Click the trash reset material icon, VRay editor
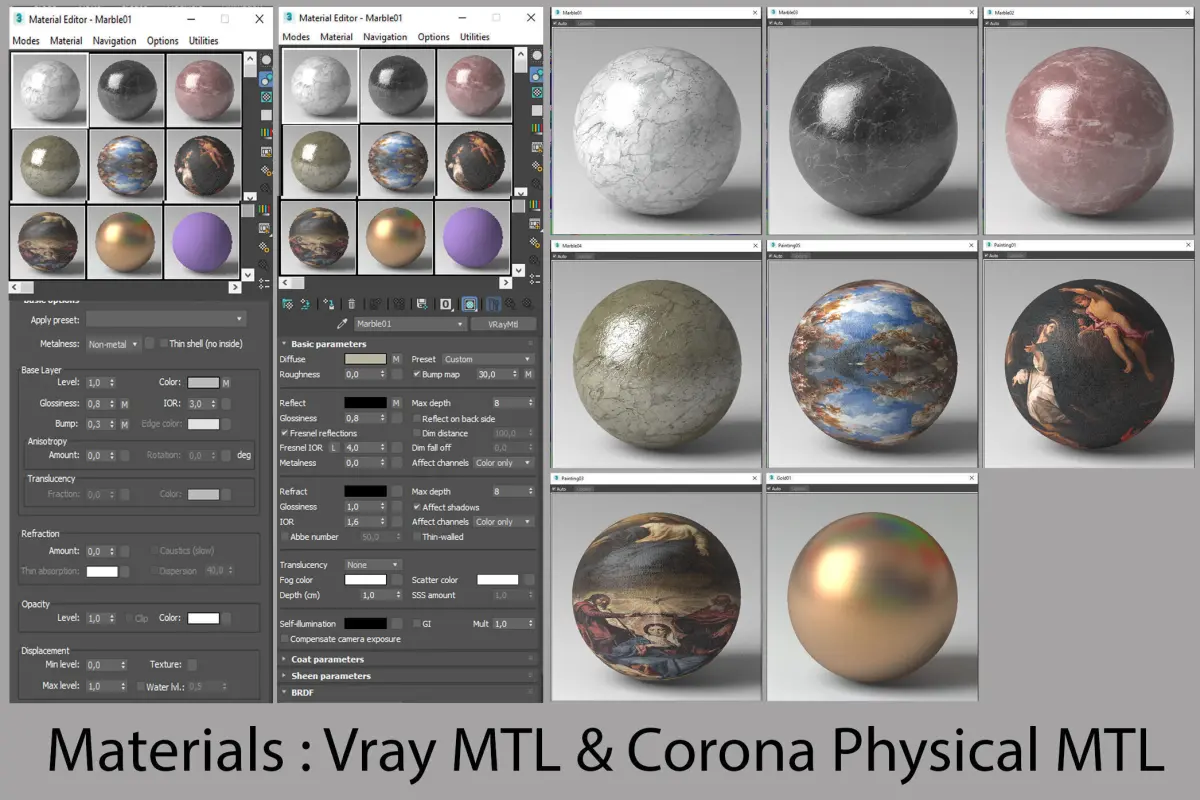This screenshot has height=800, width=1200. point(351,304)
